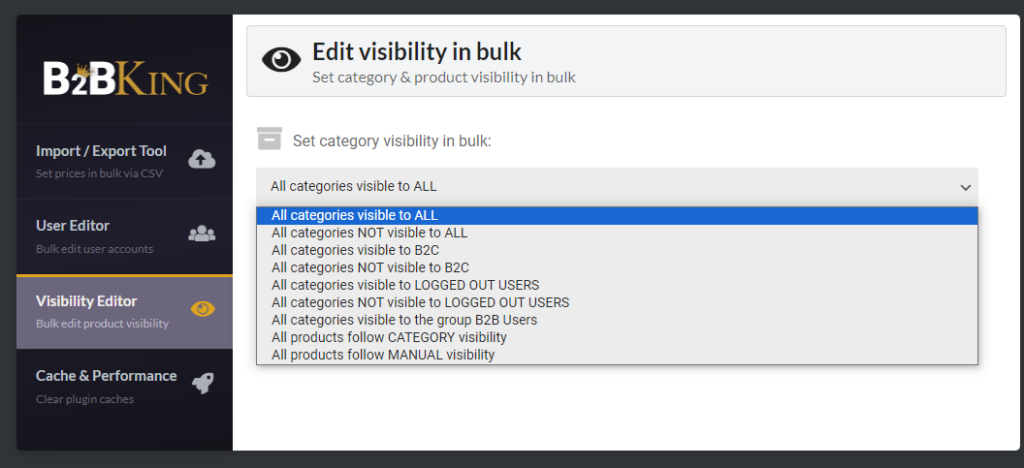The width and height of the screenshot is (1024, 468).
Task: Select the Visibility Editor tab
Action: (86, 301)
